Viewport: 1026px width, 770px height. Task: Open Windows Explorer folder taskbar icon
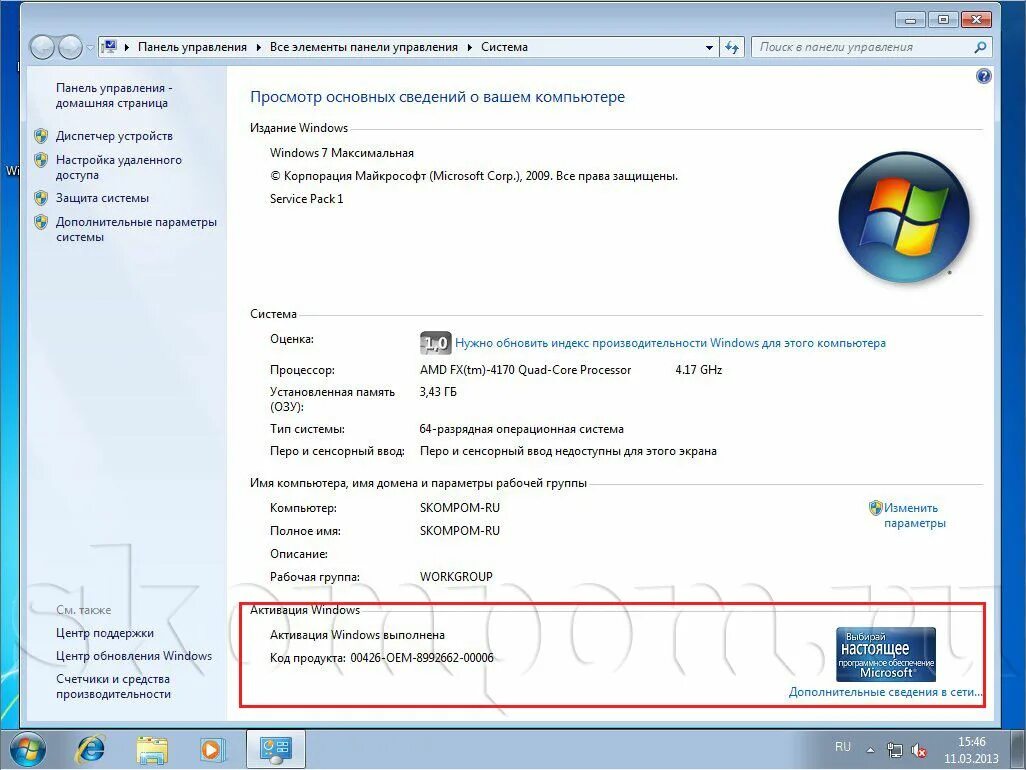click(152, 750)
